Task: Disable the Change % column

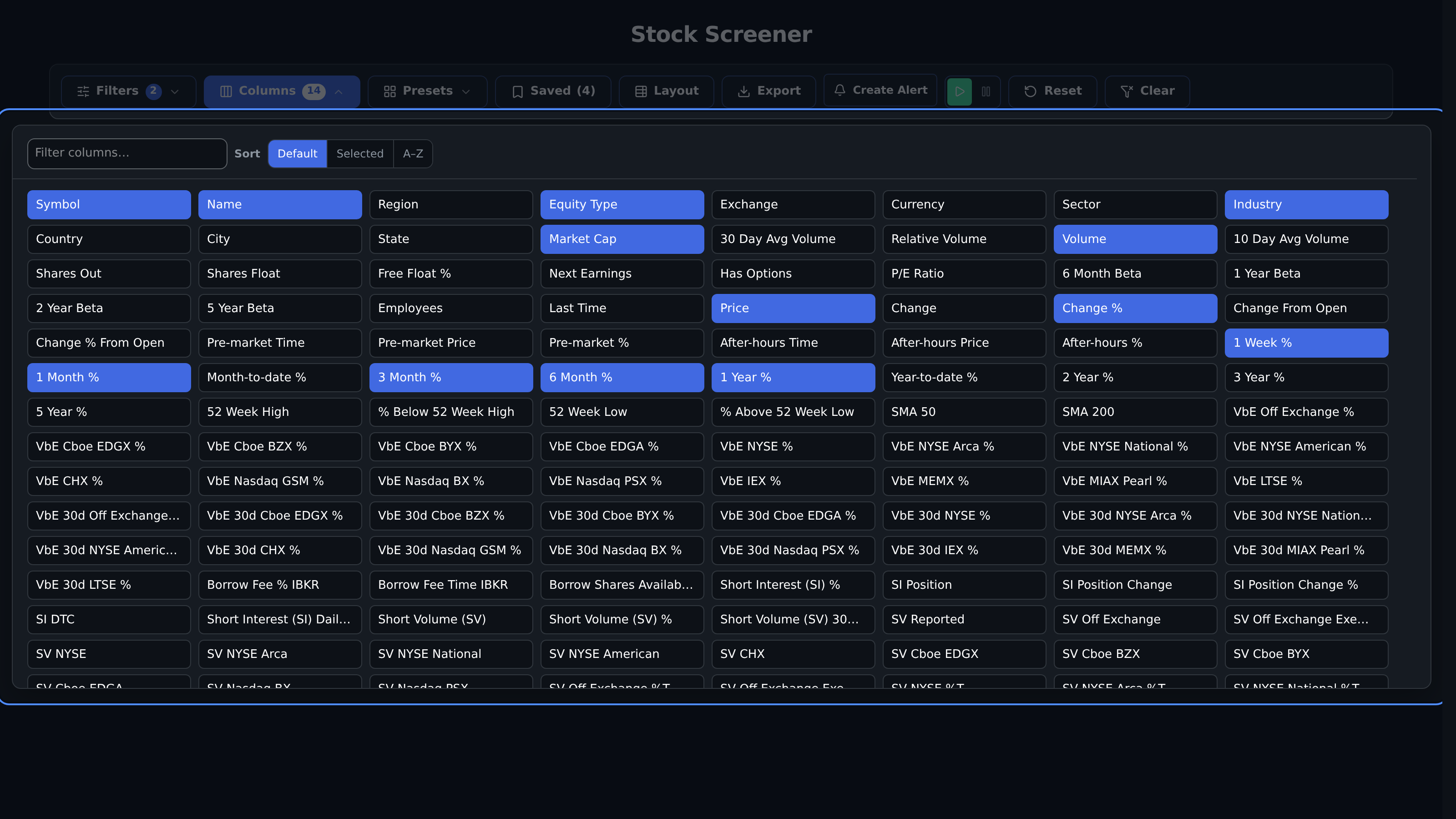Action: (x=1135, y=308)
